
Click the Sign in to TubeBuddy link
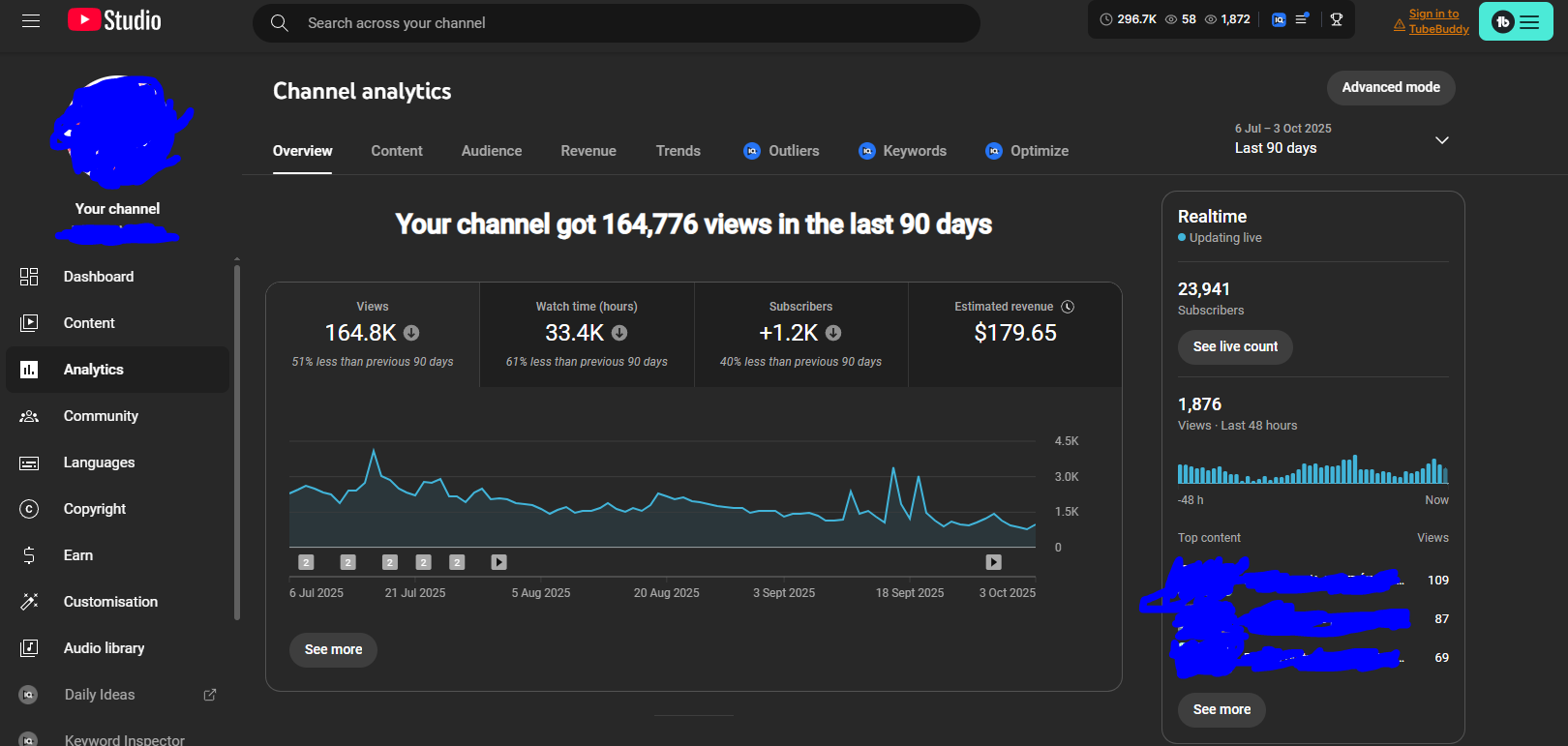[1437, 21]
